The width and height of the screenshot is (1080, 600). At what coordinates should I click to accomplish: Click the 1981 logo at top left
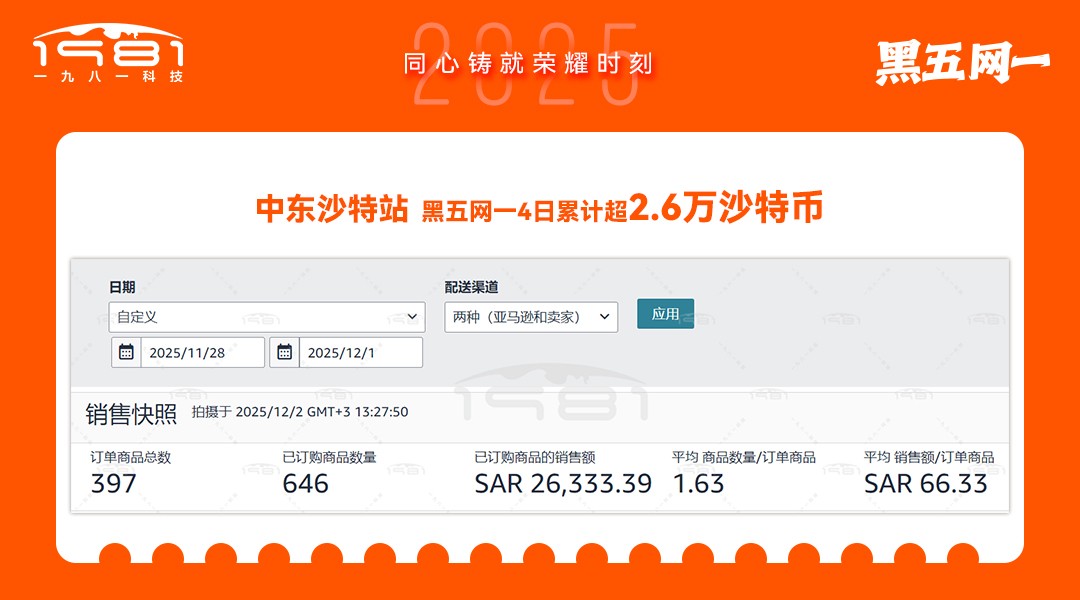click(108, 54)
